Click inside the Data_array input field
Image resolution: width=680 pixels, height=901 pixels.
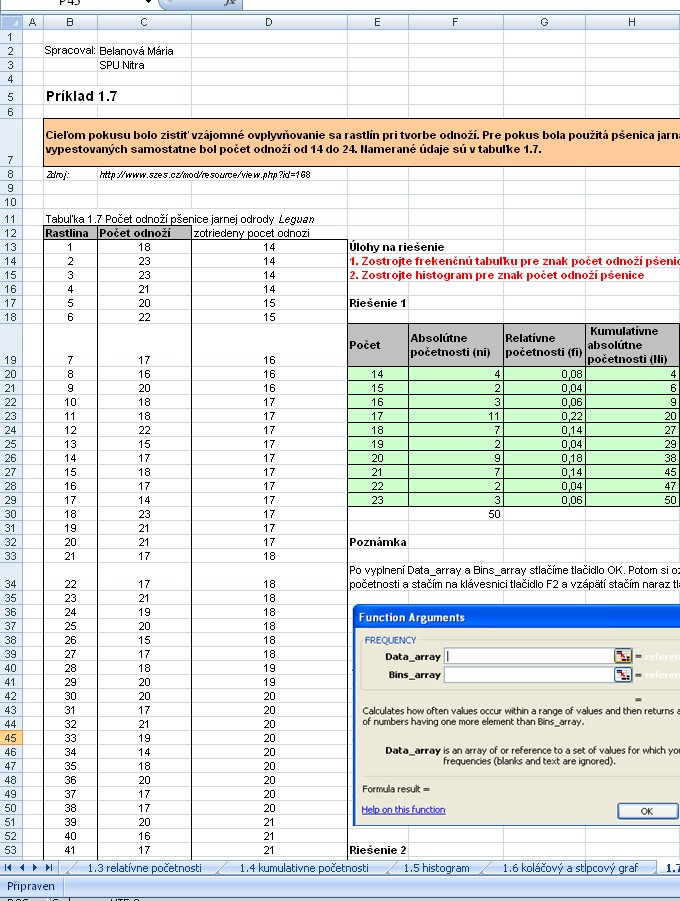[529, 656]
